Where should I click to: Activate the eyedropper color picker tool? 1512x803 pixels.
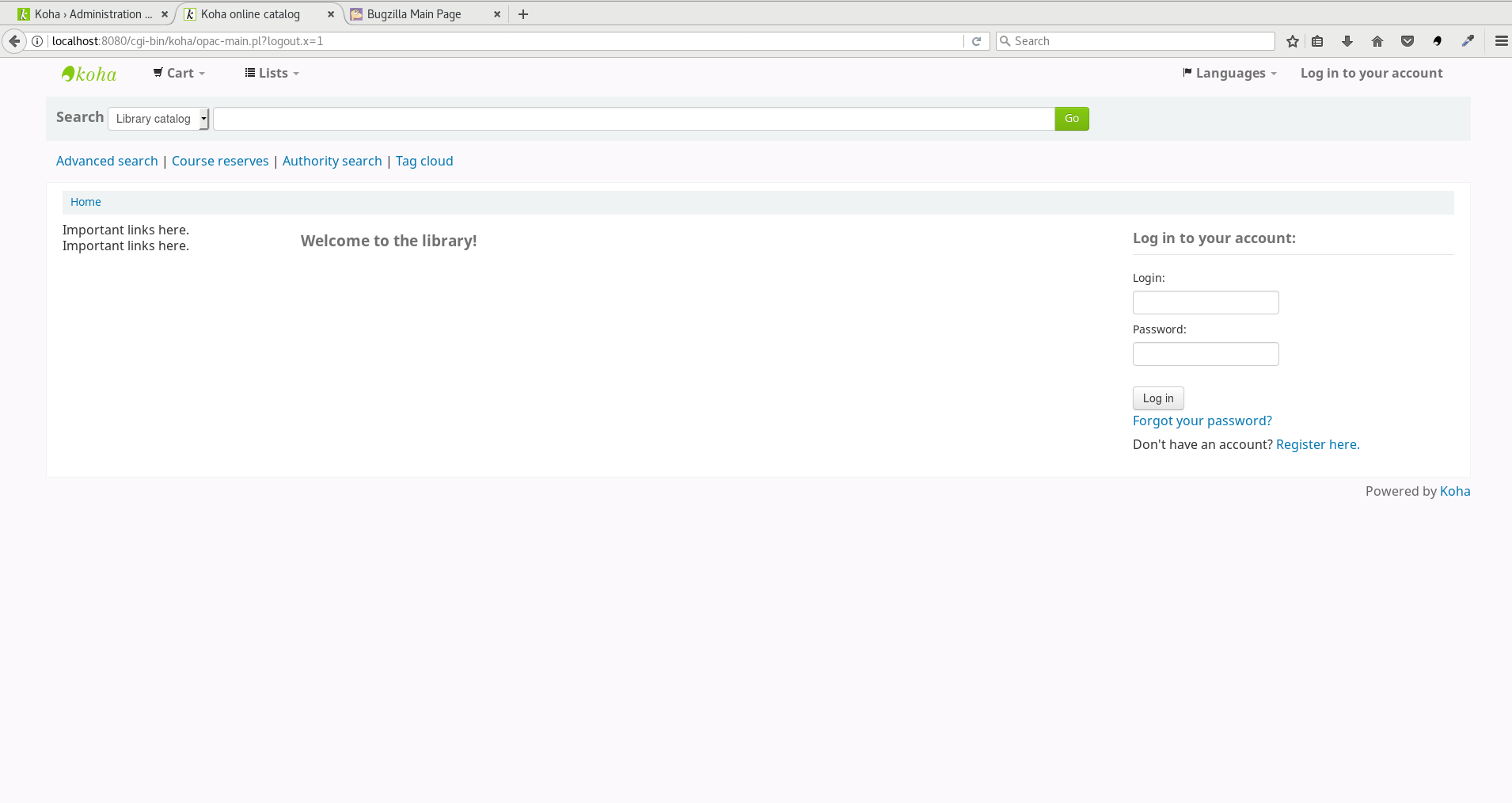[x=1467, y=41]
